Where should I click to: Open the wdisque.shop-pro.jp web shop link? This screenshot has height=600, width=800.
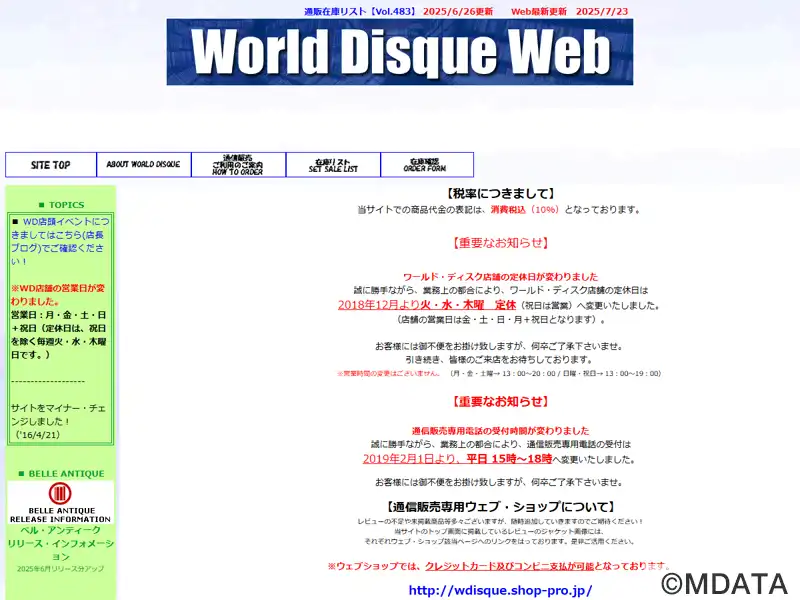click(500, 590)
